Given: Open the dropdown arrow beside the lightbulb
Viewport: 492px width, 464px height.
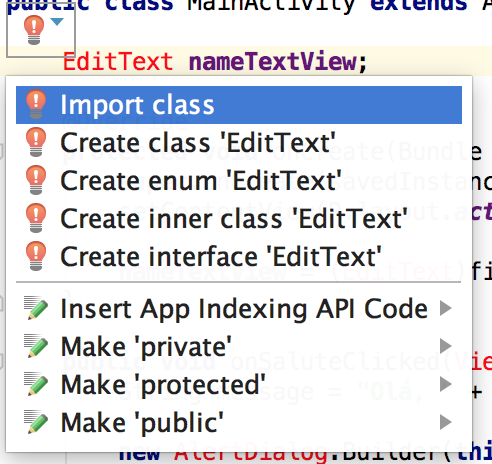Looking at the screenshot, I should (x=57, y=22).
